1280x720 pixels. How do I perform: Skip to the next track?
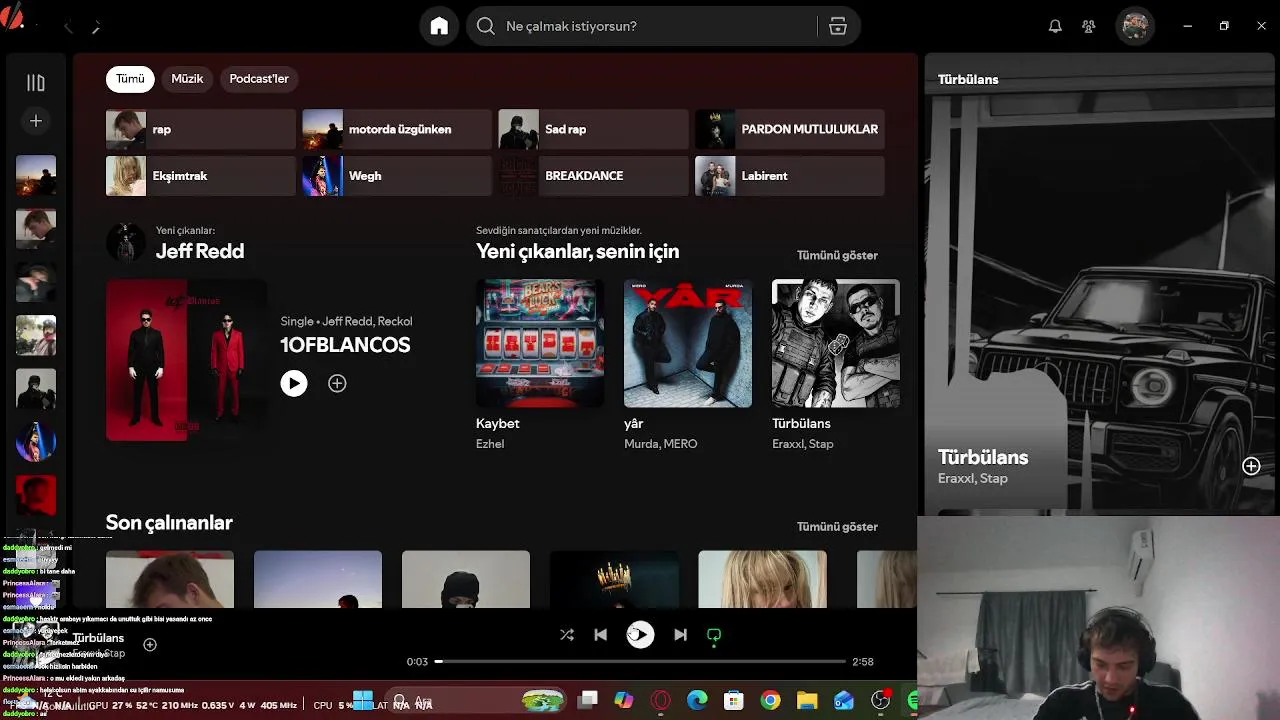680,635
